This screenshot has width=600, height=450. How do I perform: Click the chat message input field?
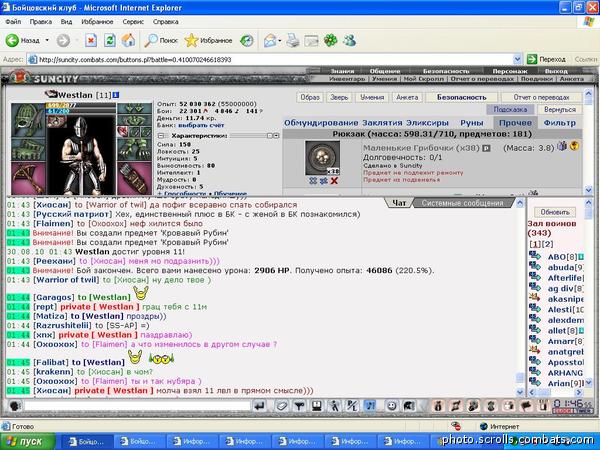click(x=138, y=406)
